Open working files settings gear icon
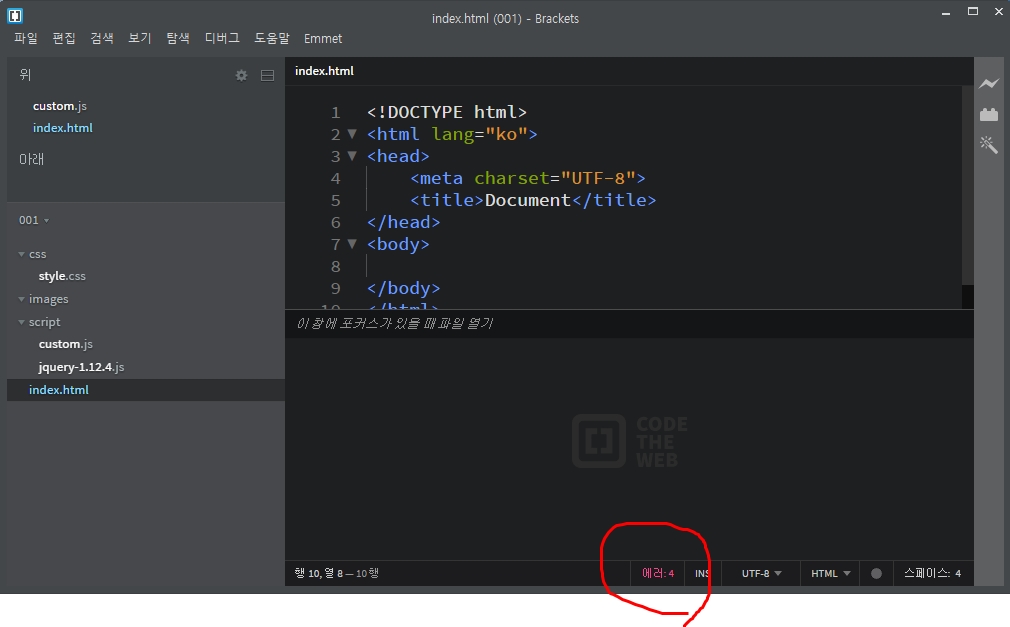Viewport: 1010px width, 627px height. coord(242,75)
